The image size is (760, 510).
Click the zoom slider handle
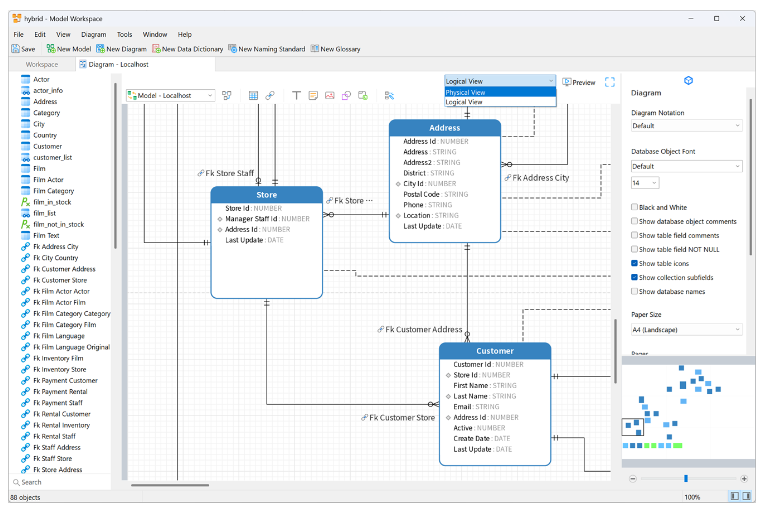pyautogui.click(x=686, y=478)
